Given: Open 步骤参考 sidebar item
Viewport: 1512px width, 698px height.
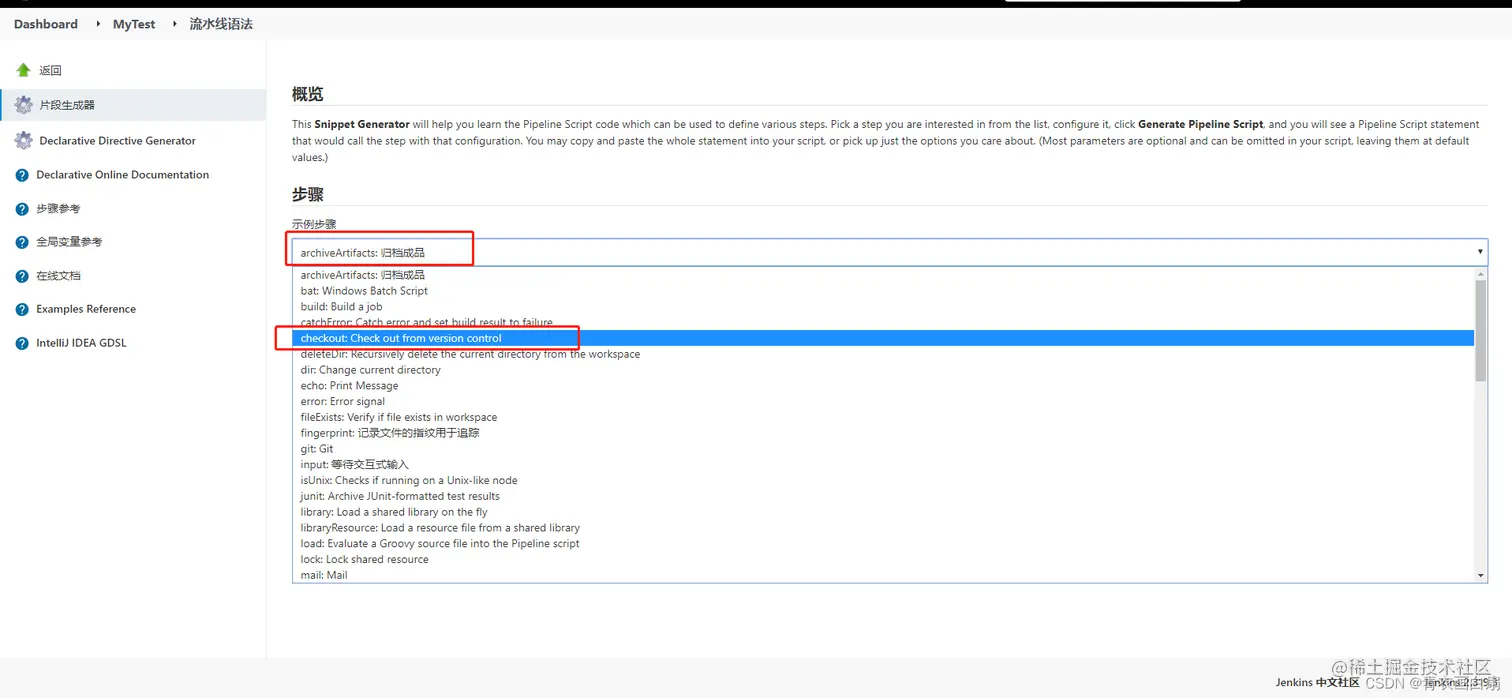Looking at the screenshot, I should click(58, 209).
